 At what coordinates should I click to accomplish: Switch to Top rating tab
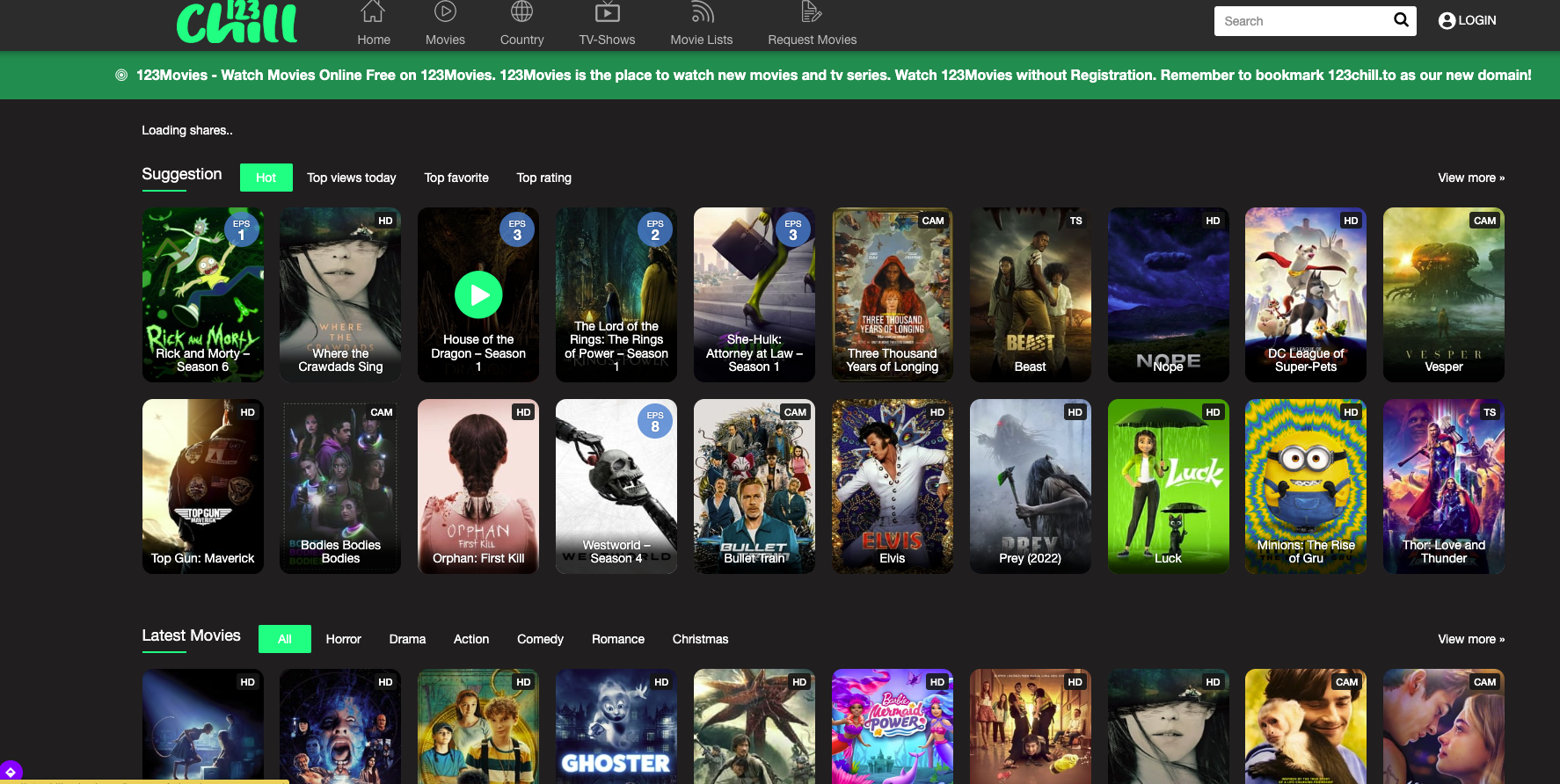(543, 178)
